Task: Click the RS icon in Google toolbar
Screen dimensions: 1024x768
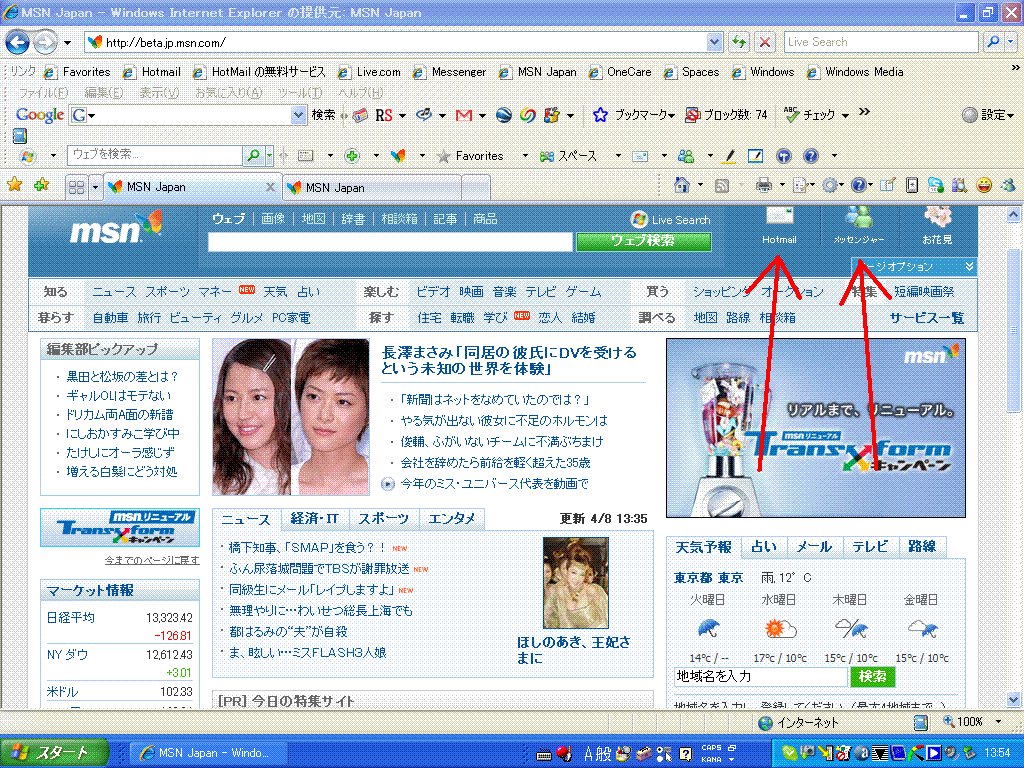Action: 383,116
